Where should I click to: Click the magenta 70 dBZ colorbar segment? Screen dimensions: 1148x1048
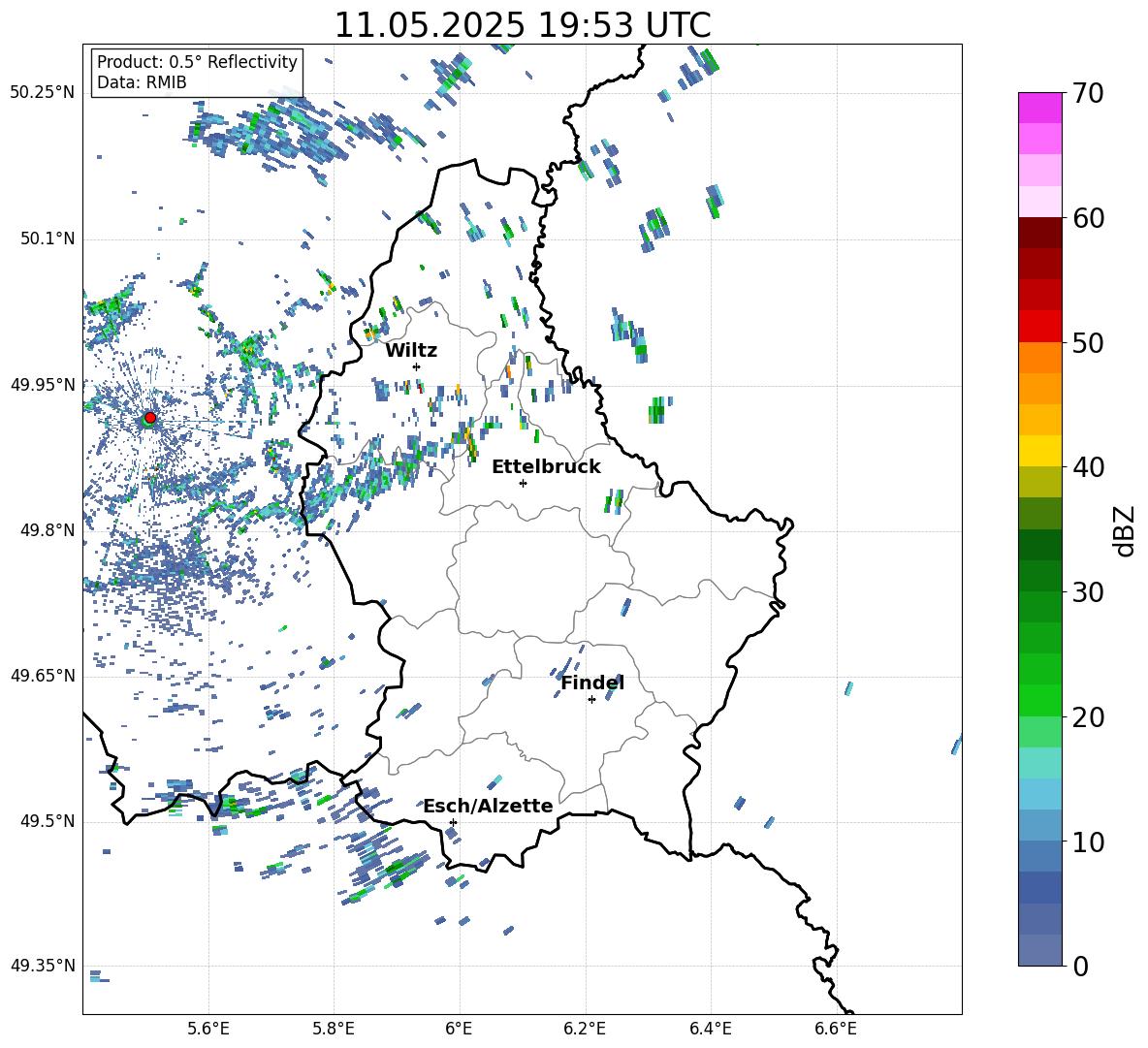coord(1039,108)
